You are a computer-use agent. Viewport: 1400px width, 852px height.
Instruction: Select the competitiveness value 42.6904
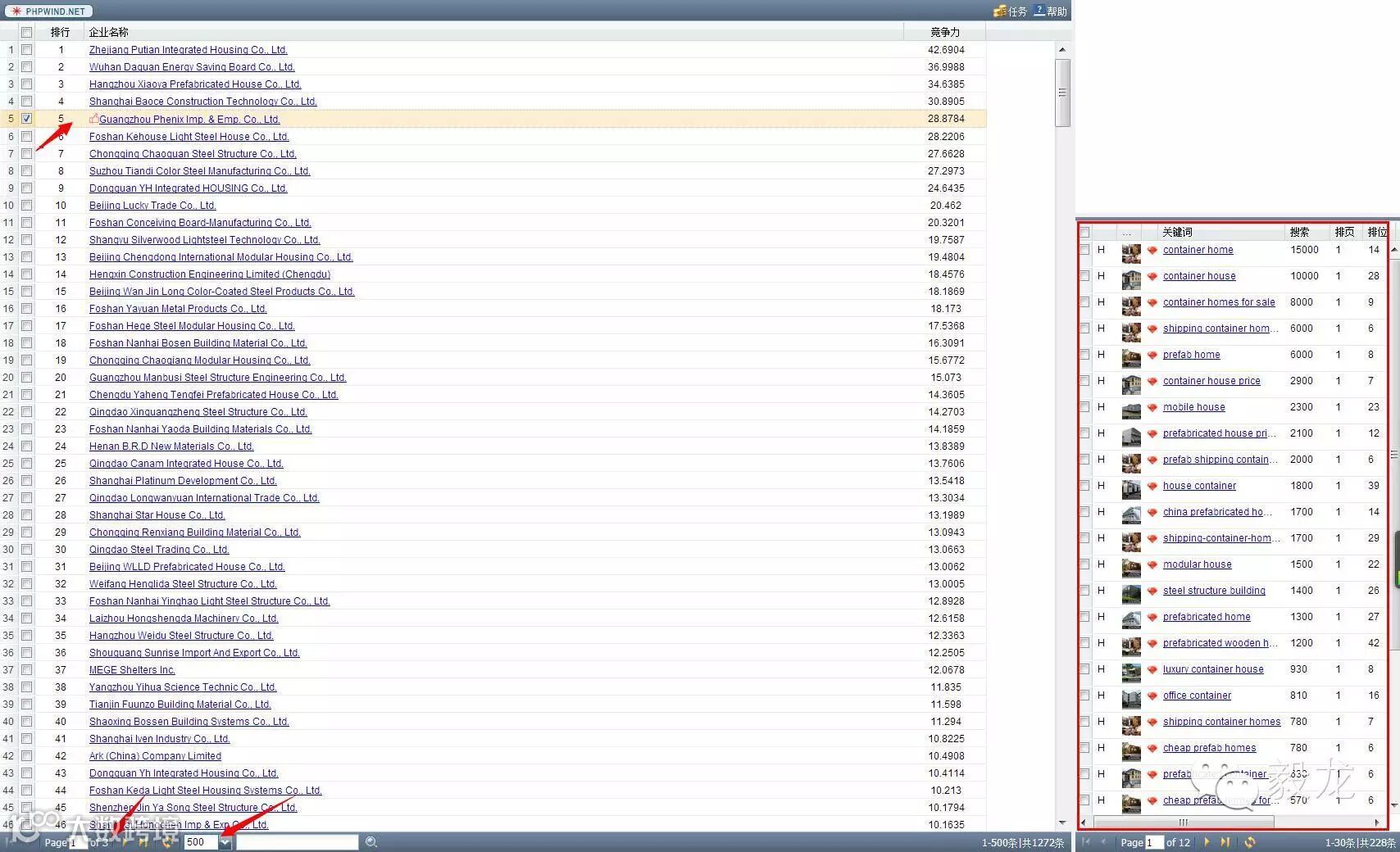[946, 50]
